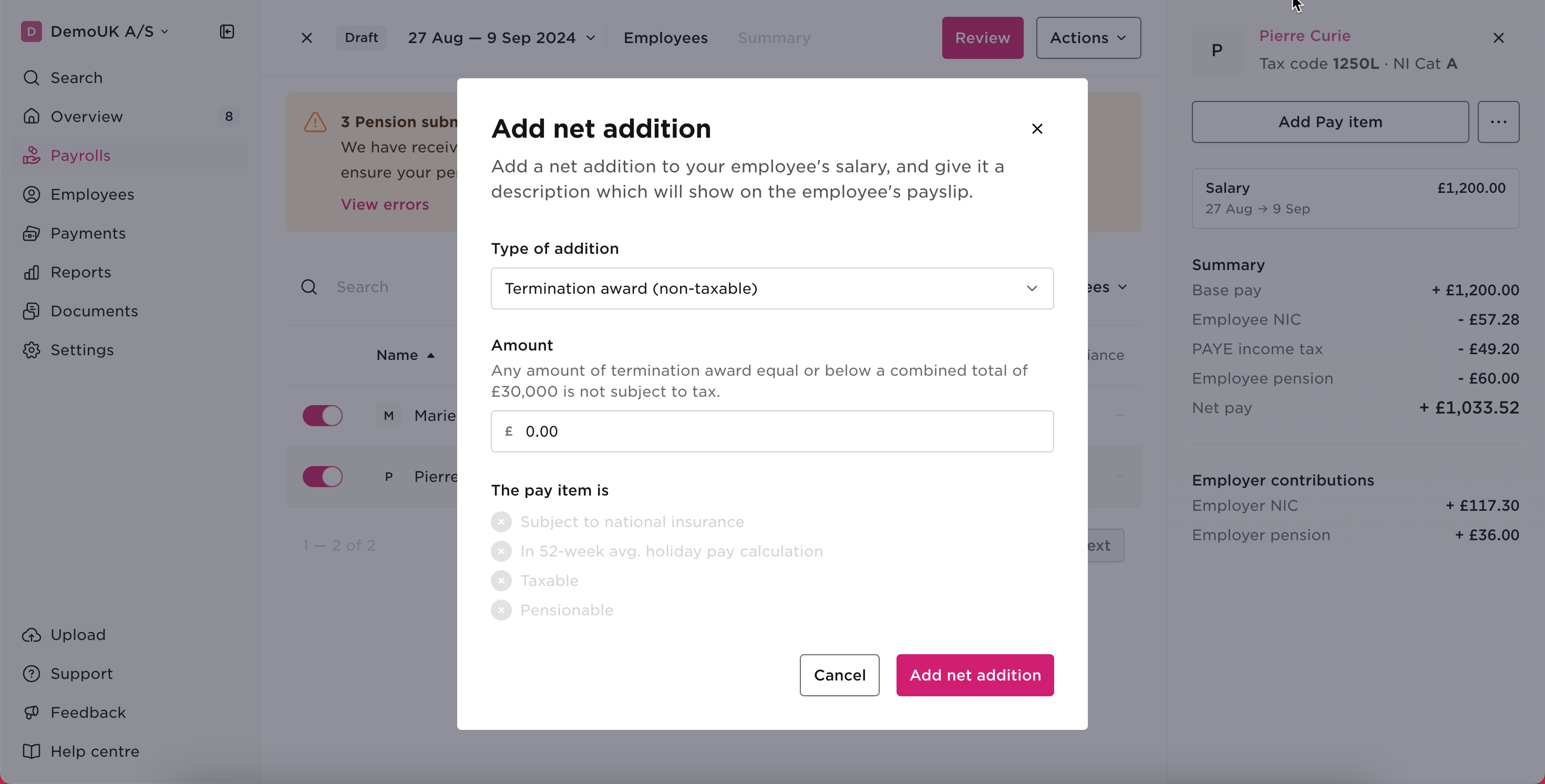Select the Employees person icon in sidebar

click(32, 194)
